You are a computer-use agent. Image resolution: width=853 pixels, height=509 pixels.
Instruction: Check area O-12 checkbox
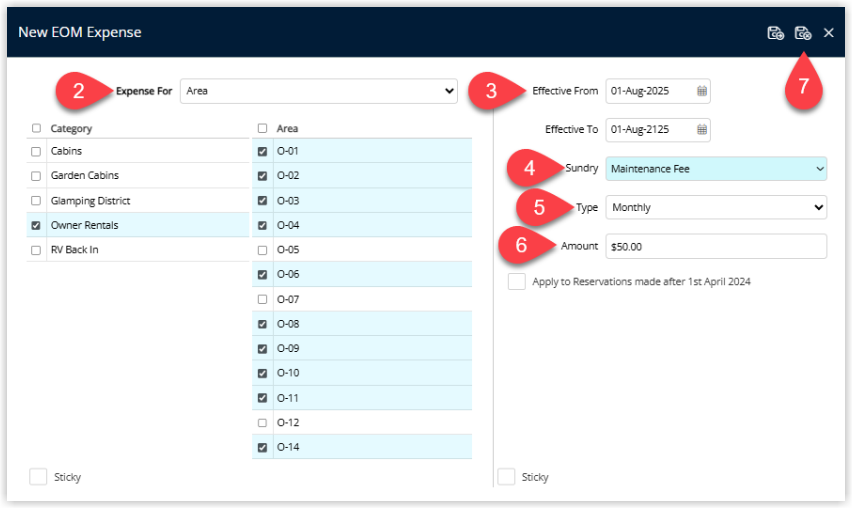point(262,423)
